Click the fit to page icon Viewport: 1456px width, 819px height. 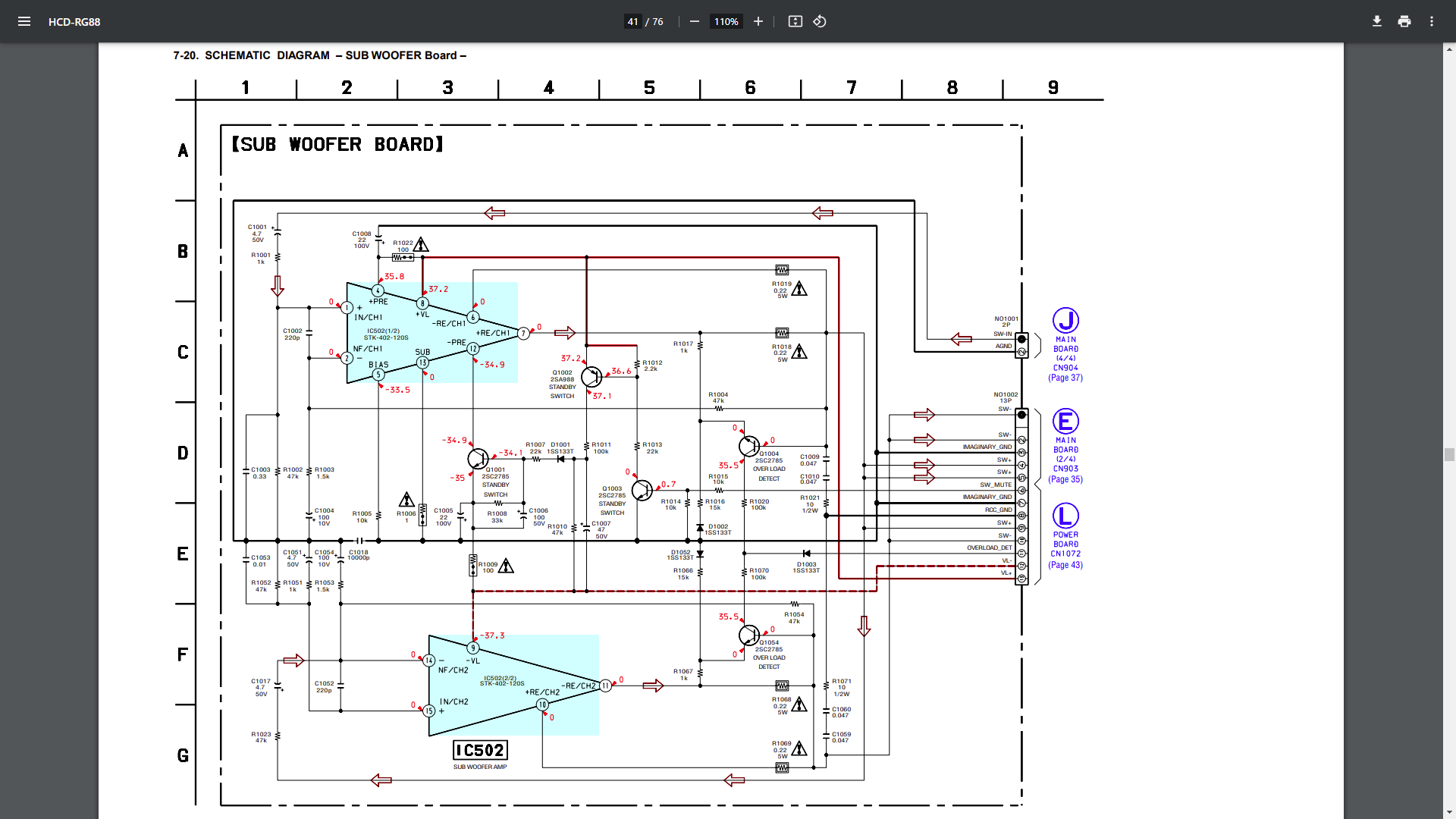pos(795,21)
